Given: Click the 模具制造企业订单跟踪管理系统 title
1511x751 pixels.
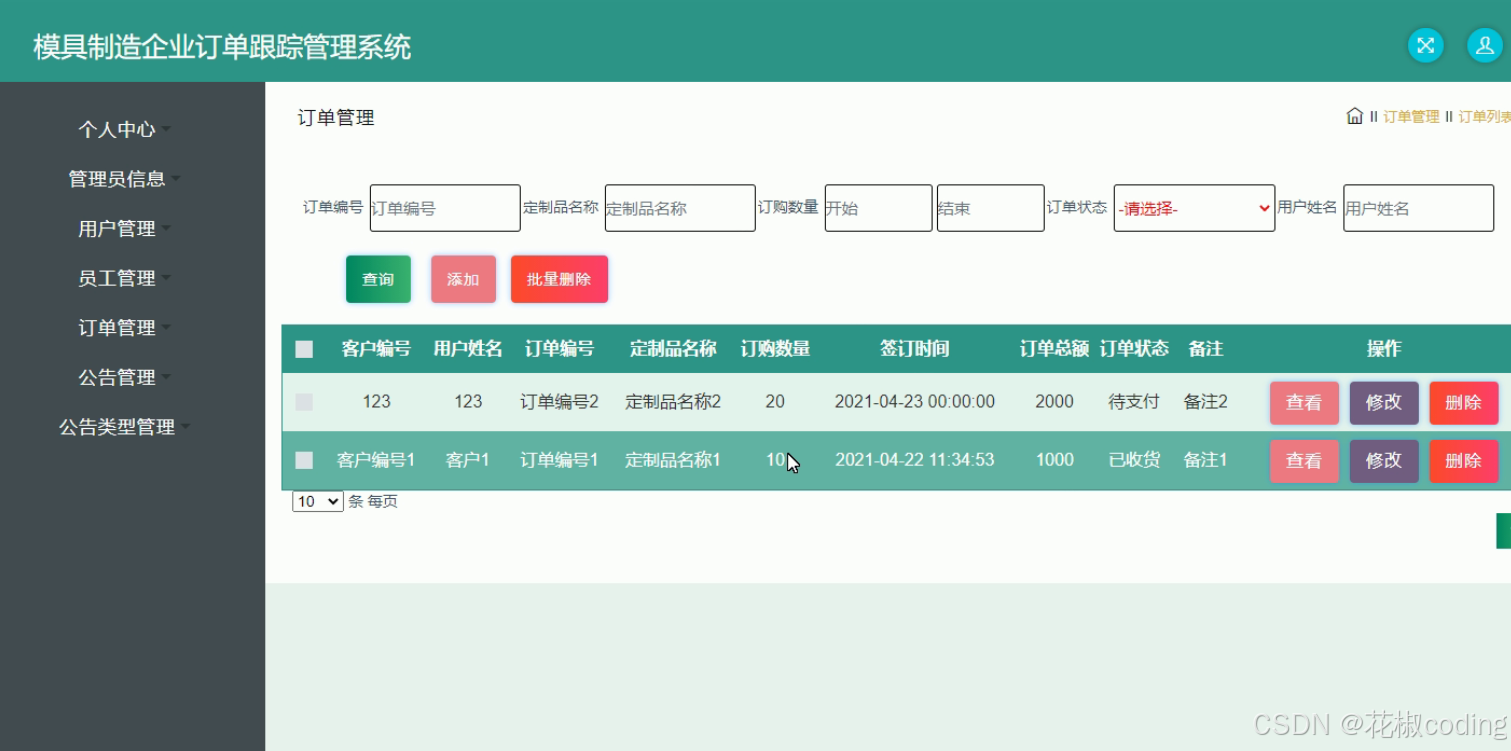Looking at the screenshot, I should point(222,47).
